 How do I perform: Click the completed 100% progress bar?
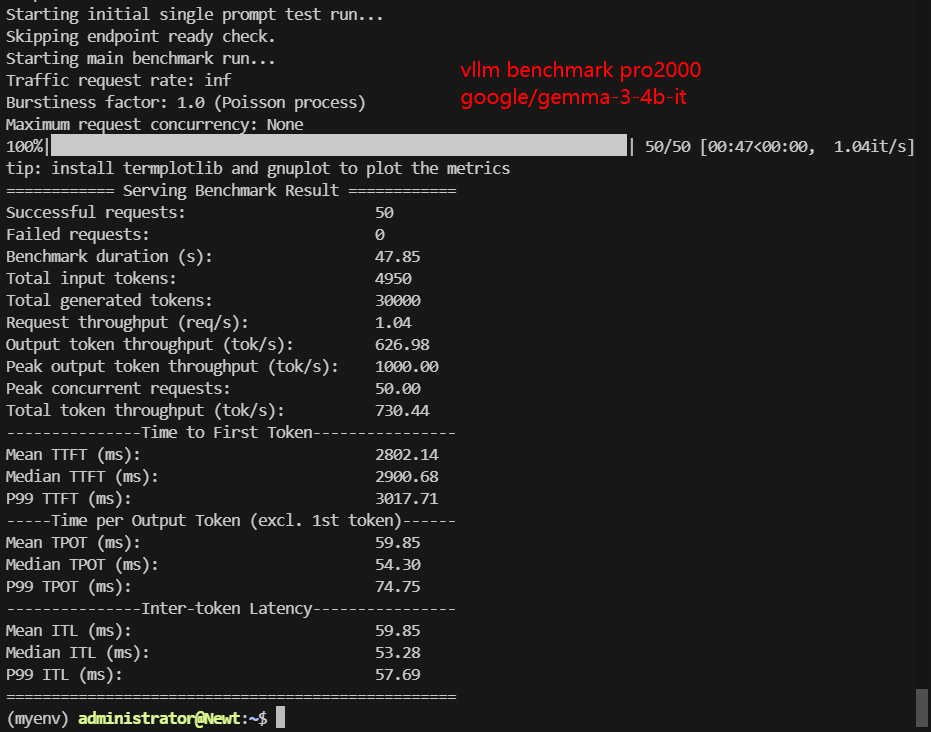point(338,145)
